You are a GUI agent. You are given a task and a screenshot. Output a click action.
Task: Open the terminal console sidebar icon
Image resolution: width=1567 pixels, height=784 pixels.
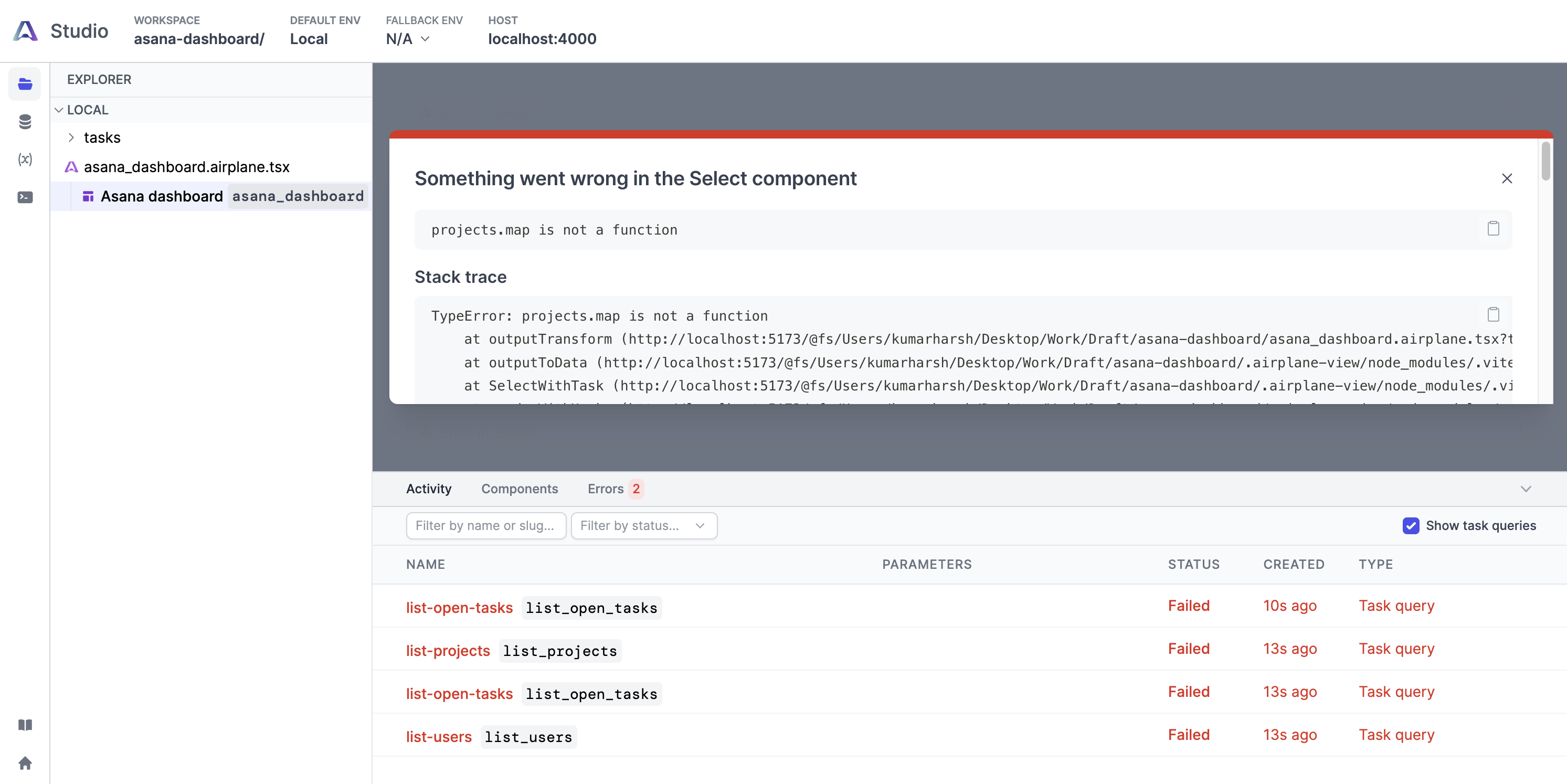25,197
